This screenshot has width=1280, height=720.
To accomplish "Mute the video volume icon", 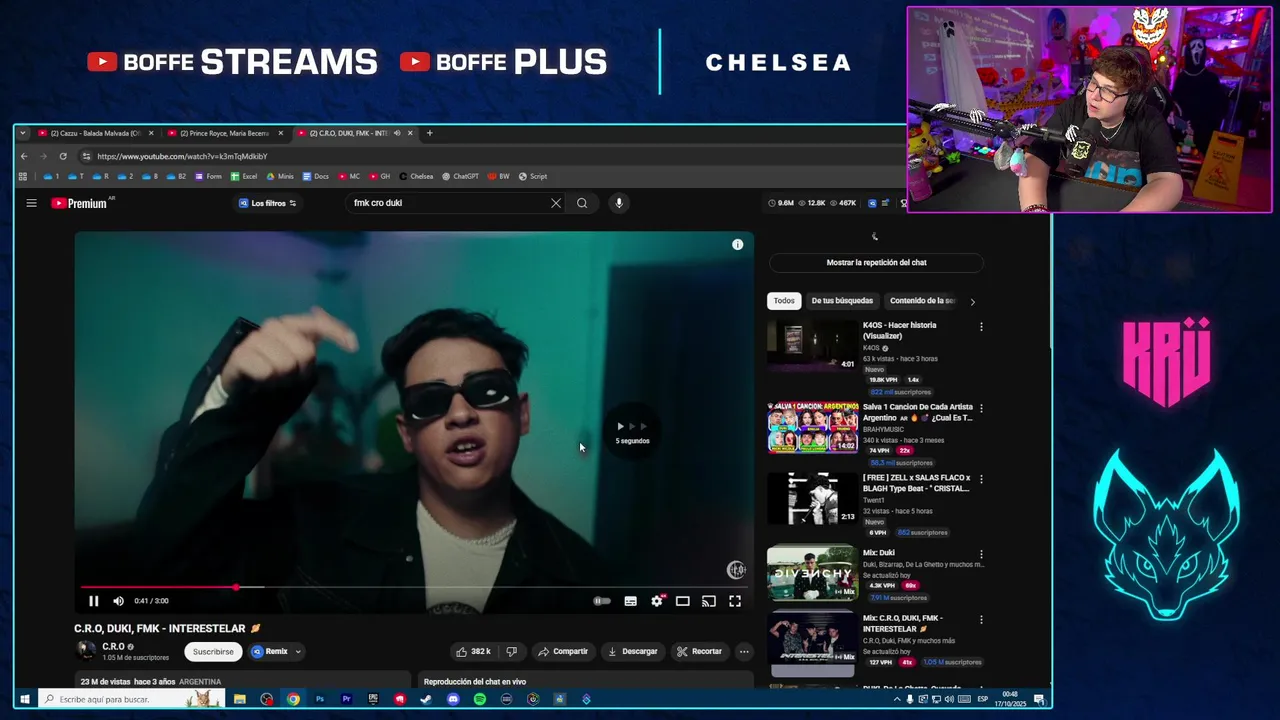I will (118, 601).
